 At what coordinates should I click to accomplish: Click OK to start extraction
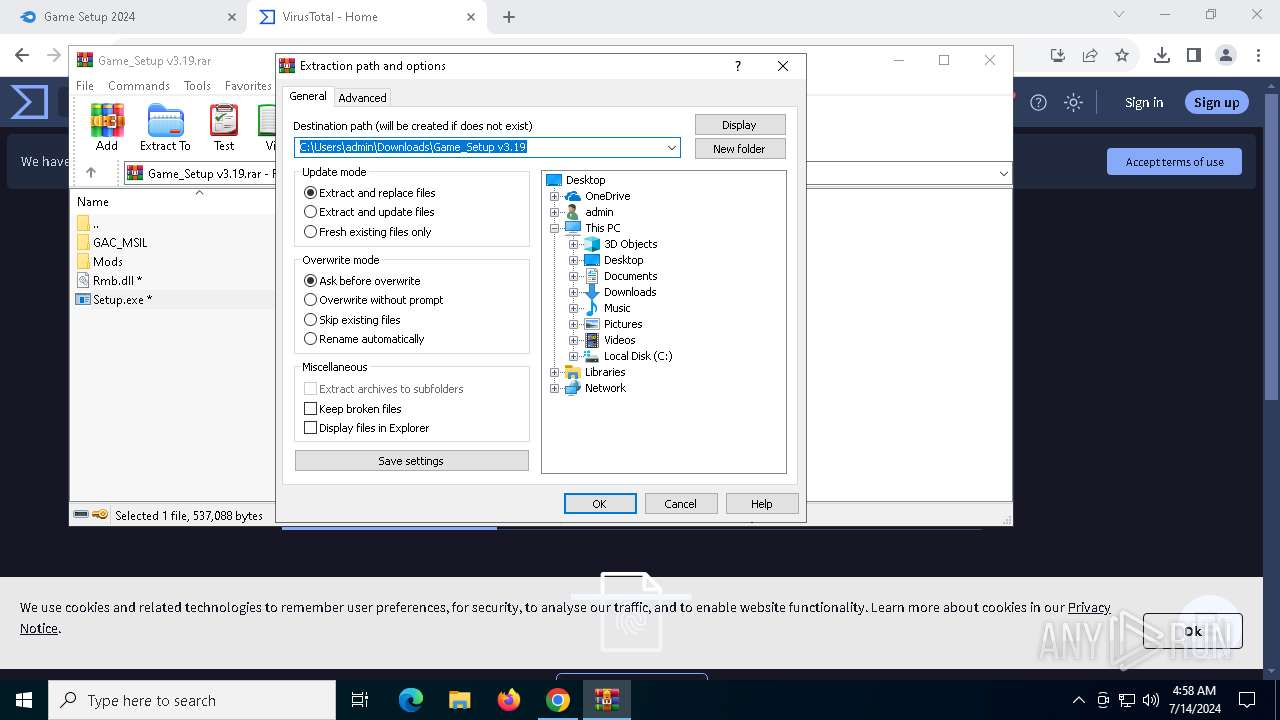coord(600,504)
